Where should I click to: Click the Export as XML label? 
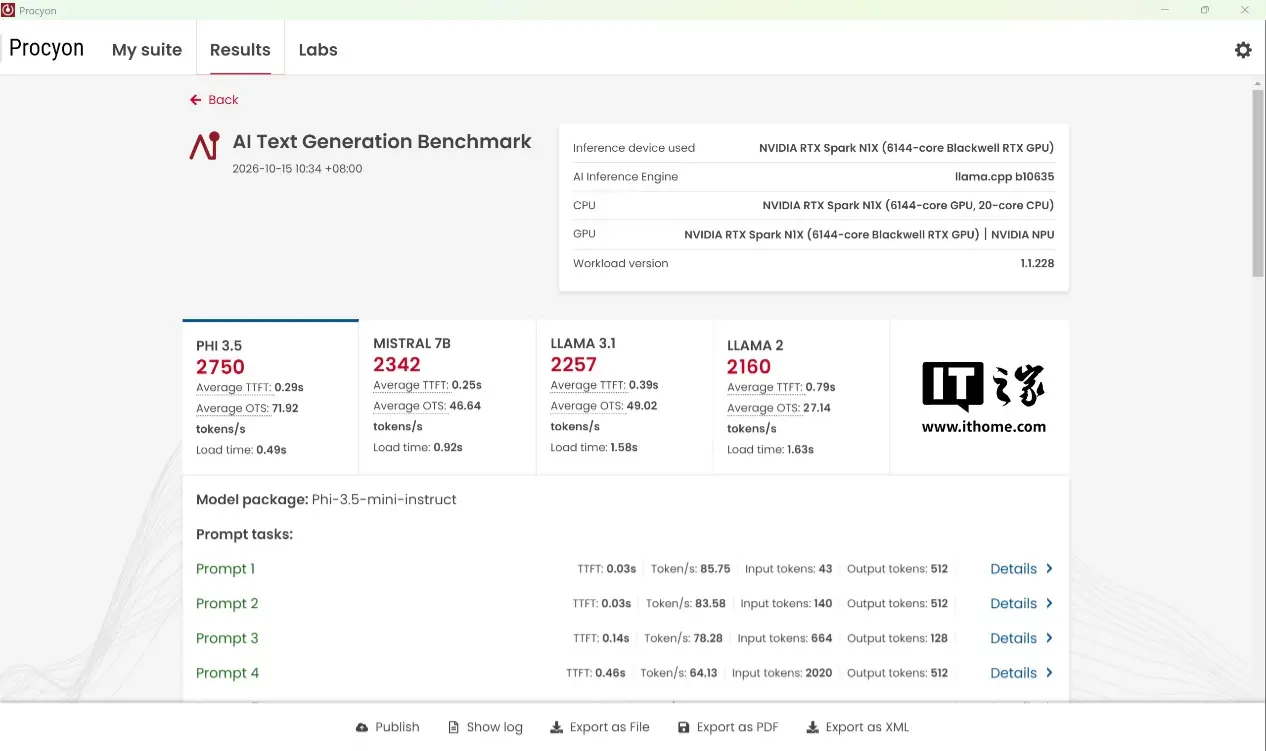[x=867, y=728]
